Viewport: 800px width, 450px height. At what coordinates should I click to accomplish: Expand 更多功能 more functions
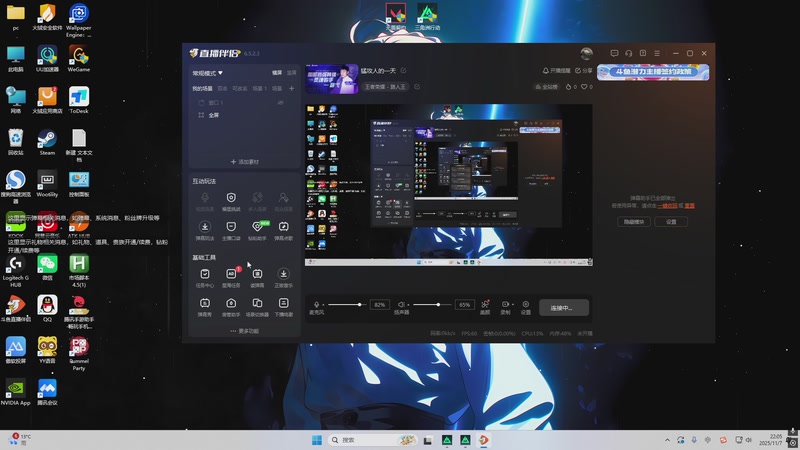[x=244, y=331]
